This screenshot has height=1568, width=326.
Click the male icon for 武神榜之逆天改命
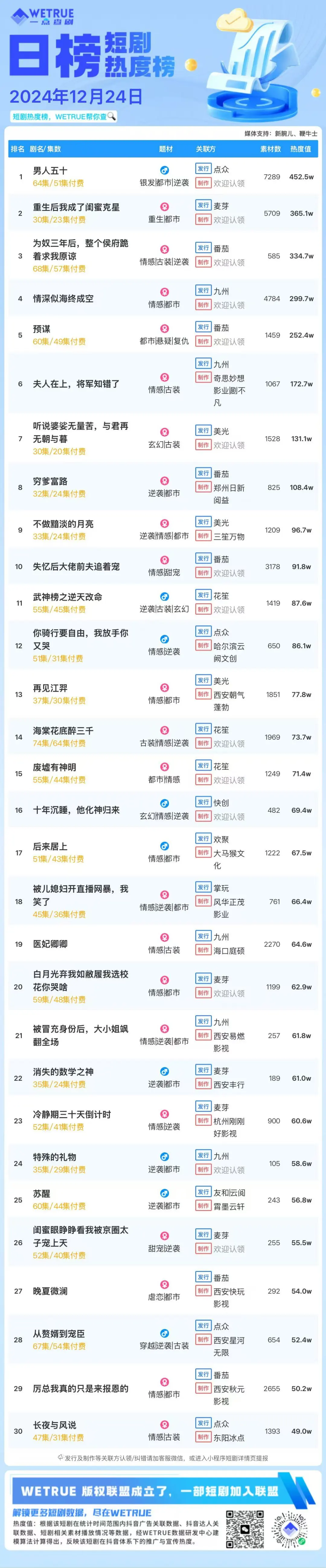(x=164, y=596)
